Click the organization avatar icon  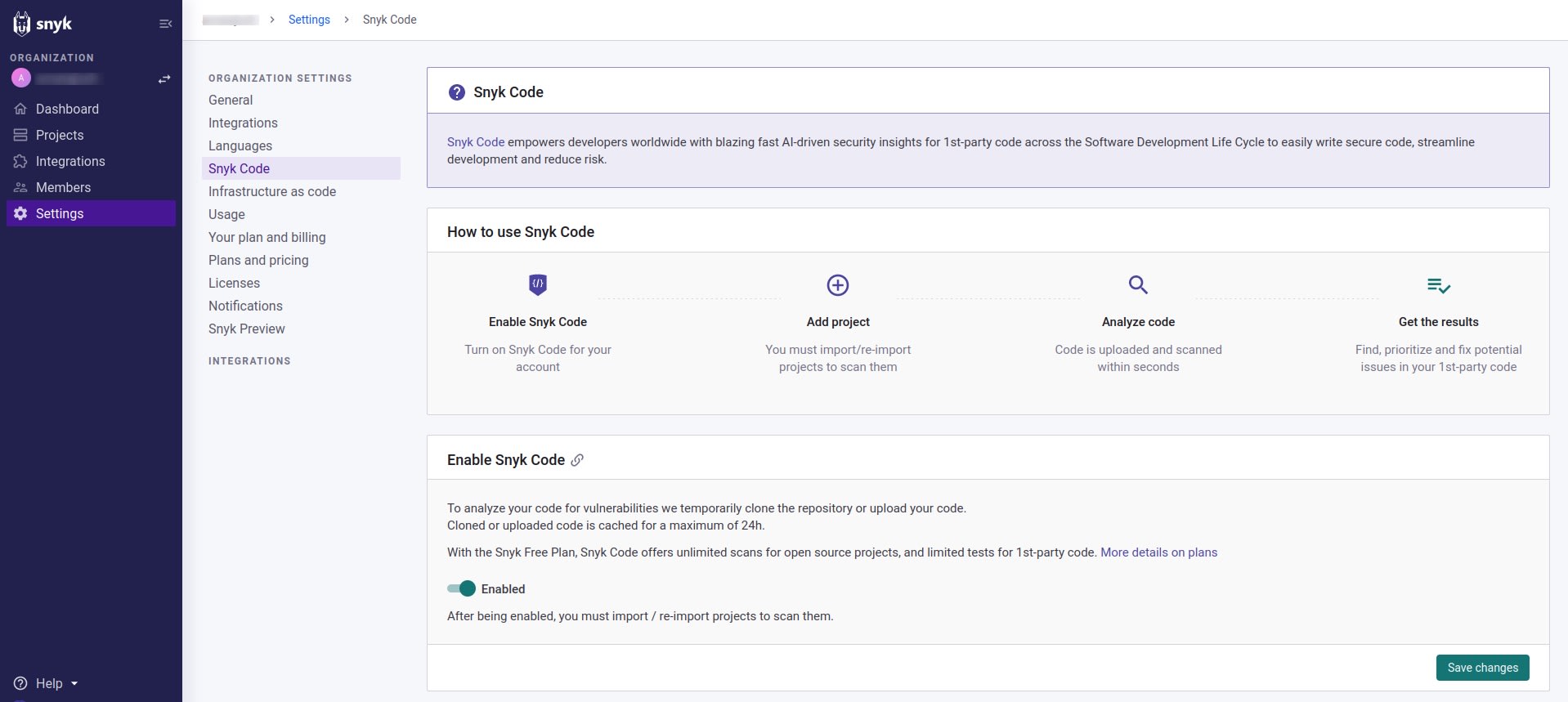[x=21, y=78]
